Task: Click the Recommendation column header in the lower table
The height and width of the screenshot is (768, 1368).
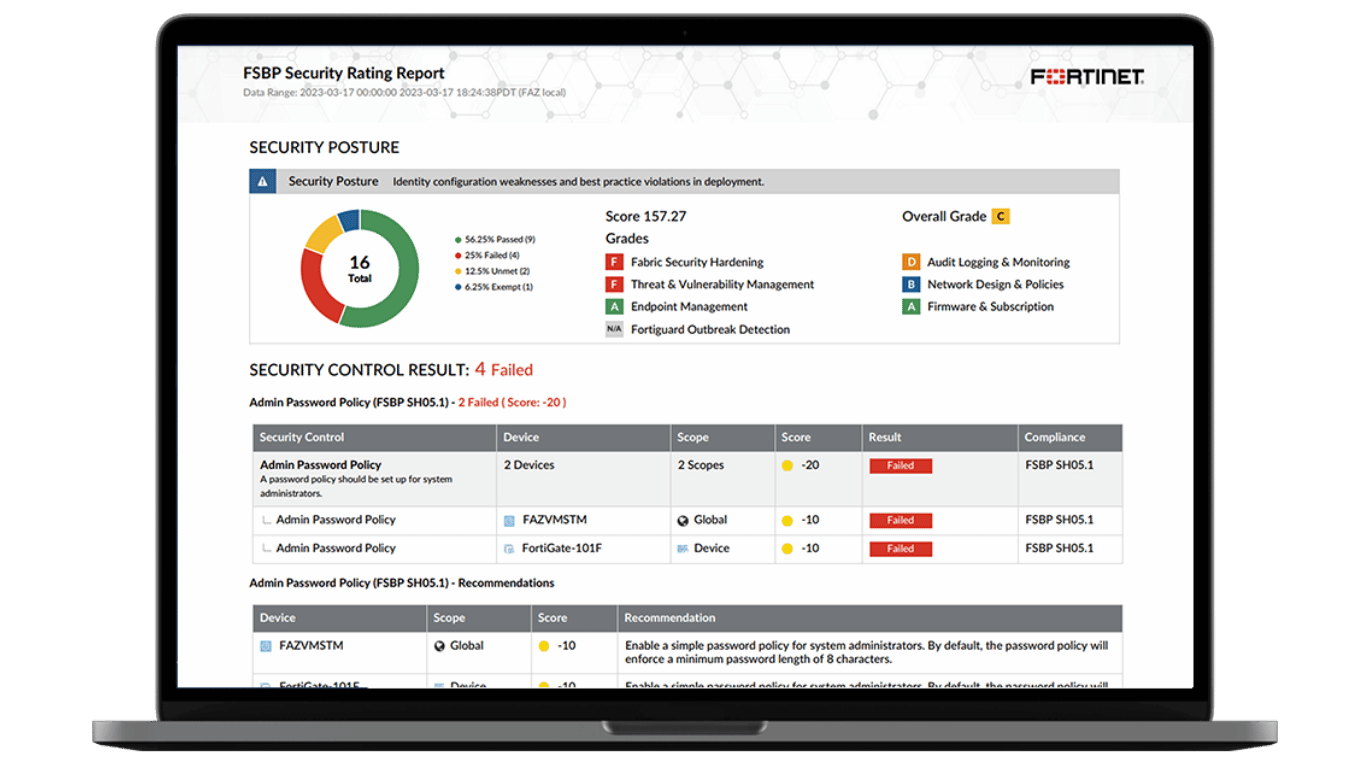Action: [x=669, y=618]
